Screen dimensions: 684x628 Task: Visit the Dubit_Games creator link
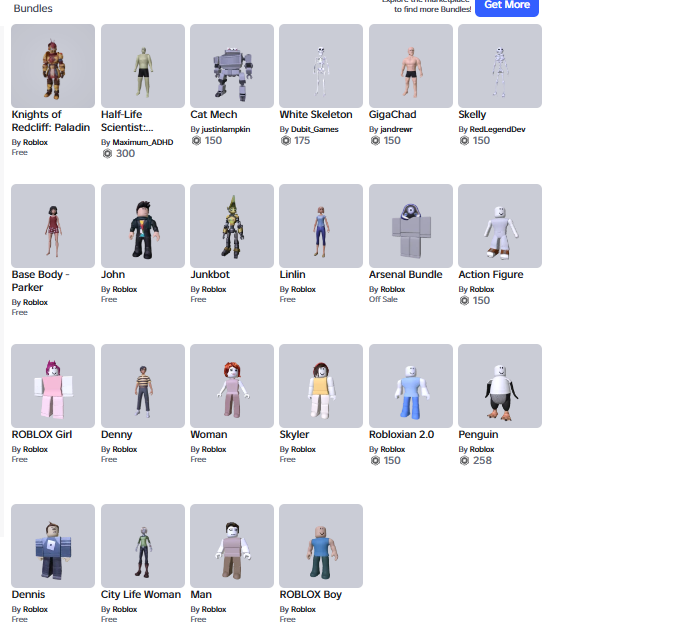pos(315,130)
